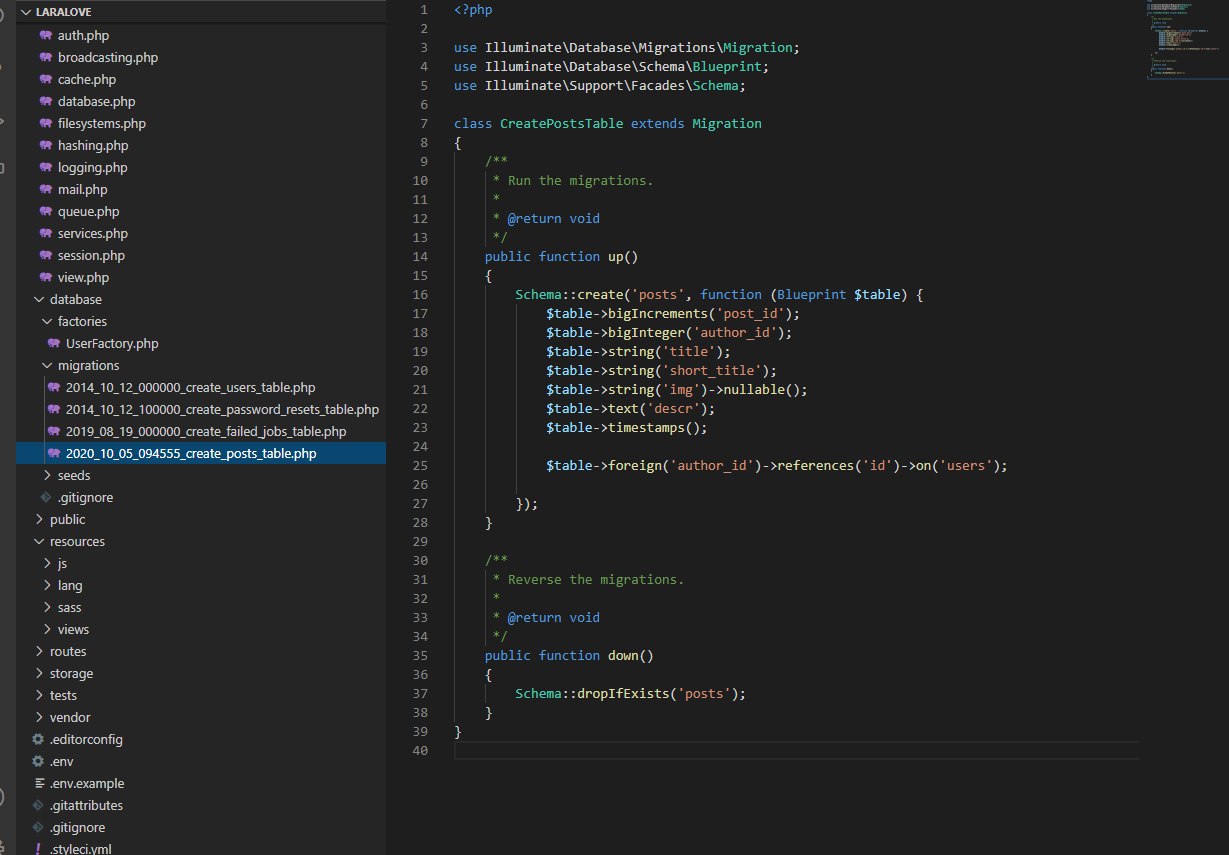
Task: Click PHP icon beside database.php
Action: pyautogui.click(x=46, y=101)
